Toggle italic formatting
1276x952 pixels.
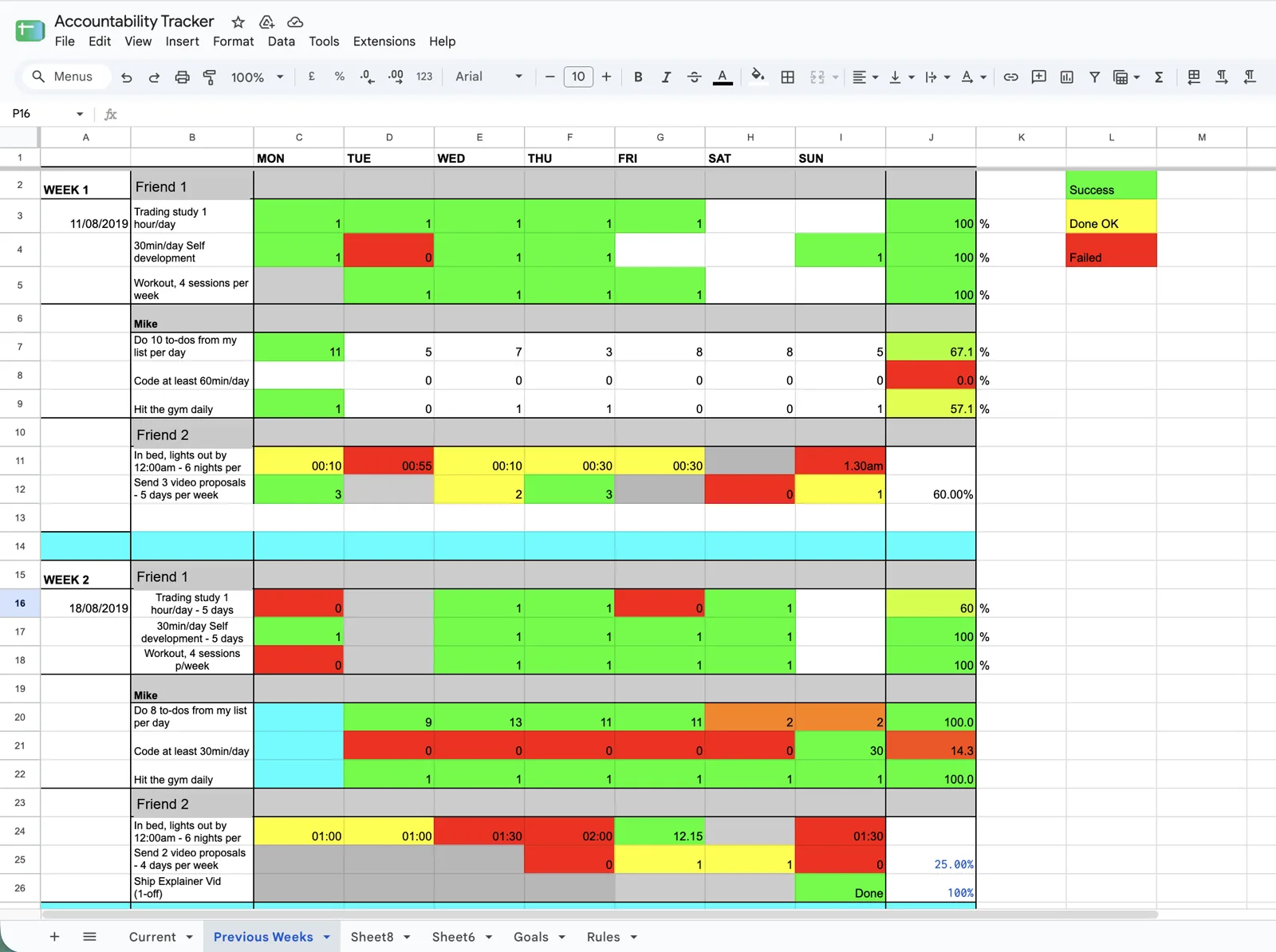coord(666,77)
